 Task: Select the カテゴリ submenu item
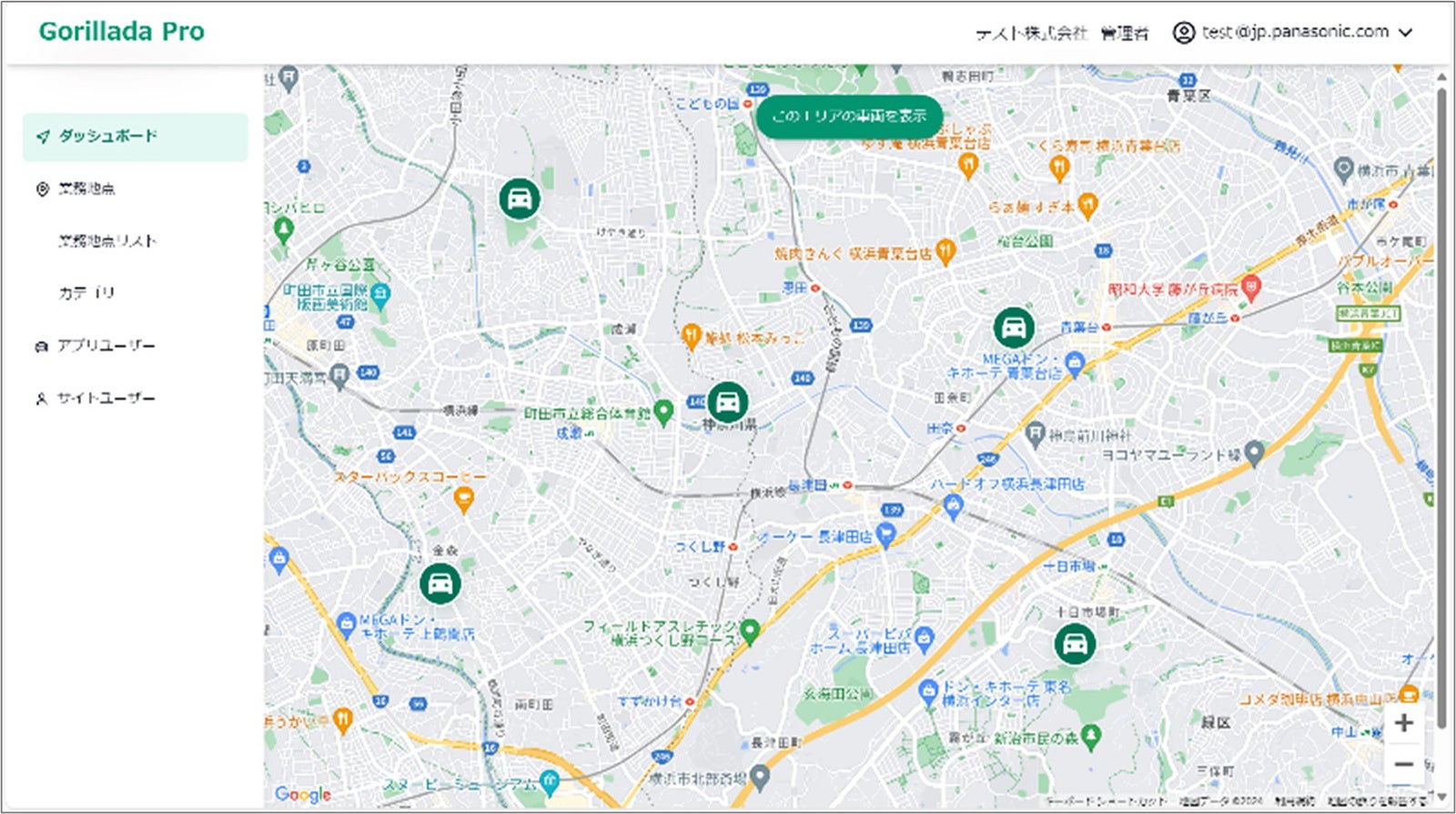coord(86,293)
